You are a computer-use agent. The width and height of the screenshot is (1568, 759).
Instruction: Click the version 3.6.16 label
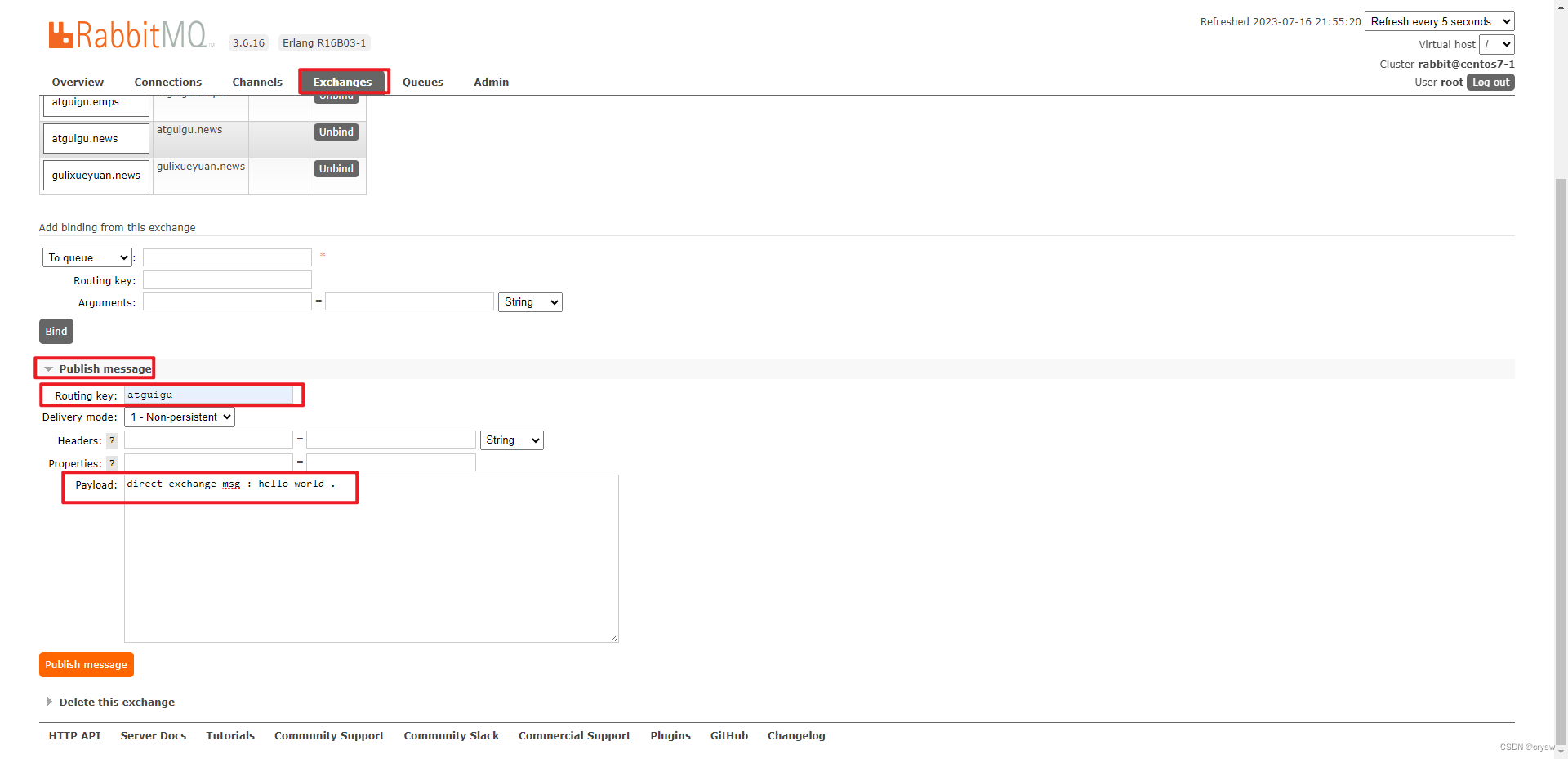[248, 43]
